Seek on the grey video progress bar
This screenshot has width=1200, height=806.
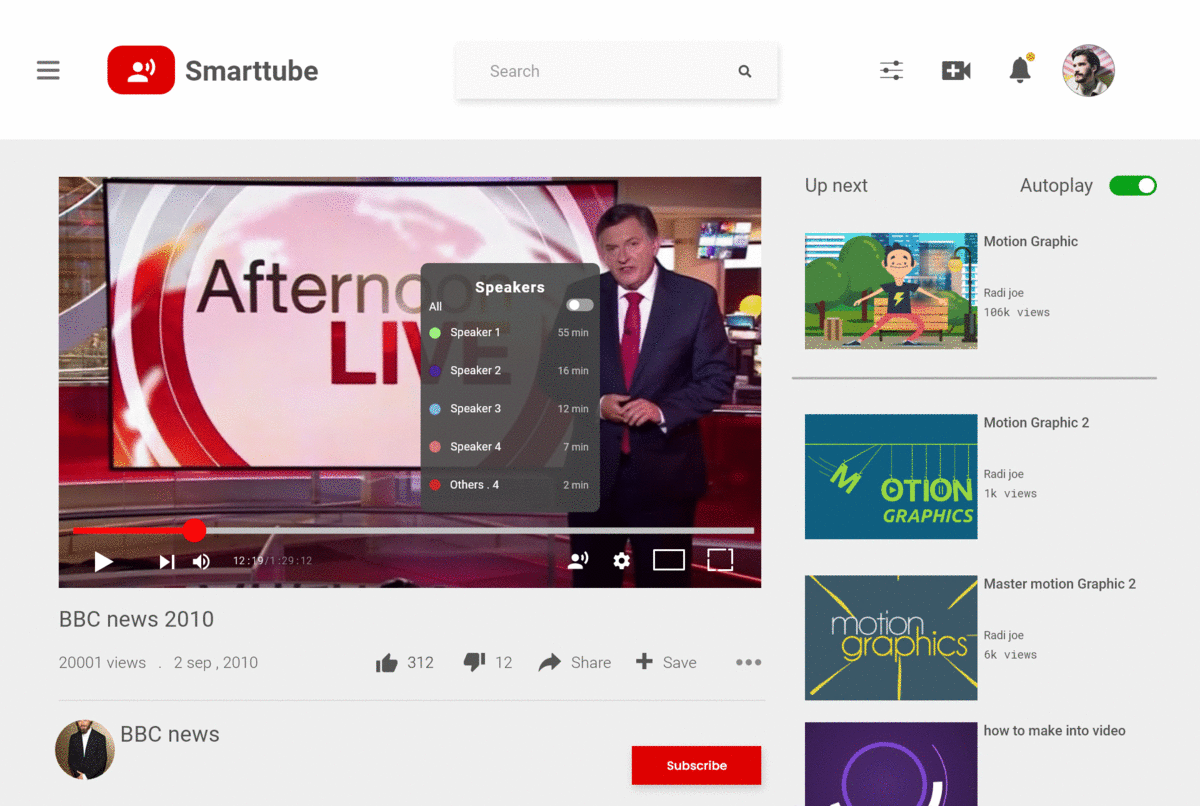click(480, 530)
